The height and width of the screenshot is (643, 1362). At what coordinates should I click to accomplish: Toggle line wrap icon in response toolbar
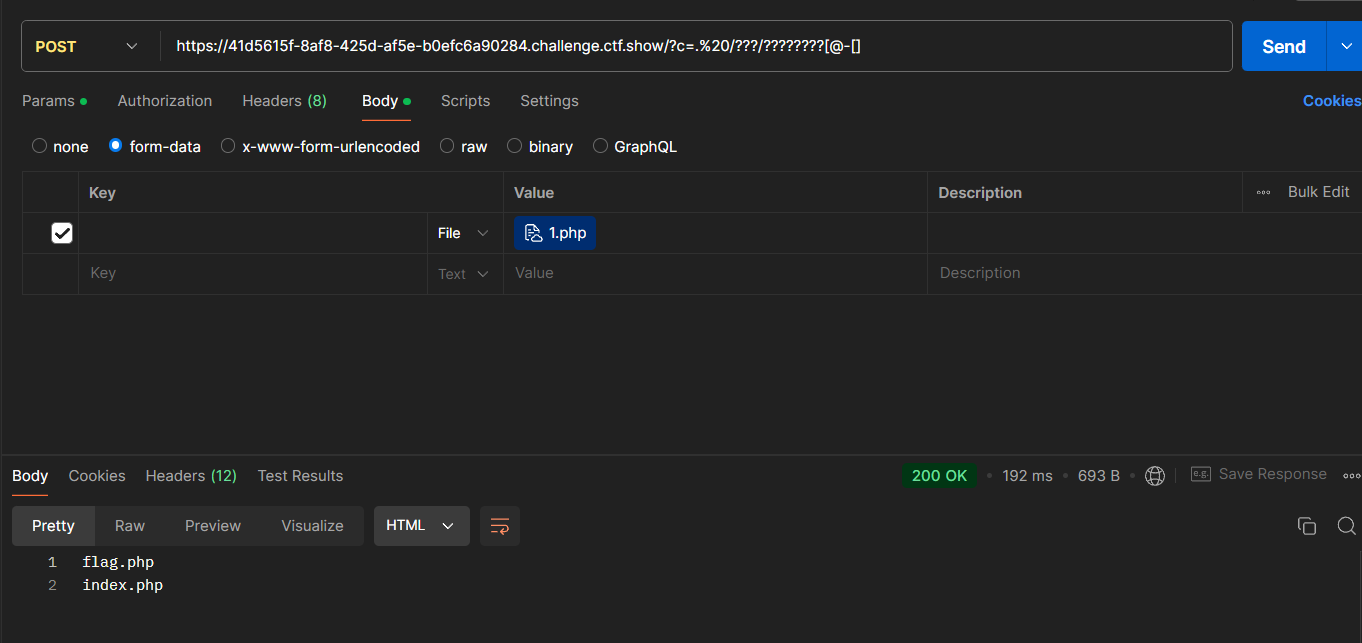(x=500, y=526)
